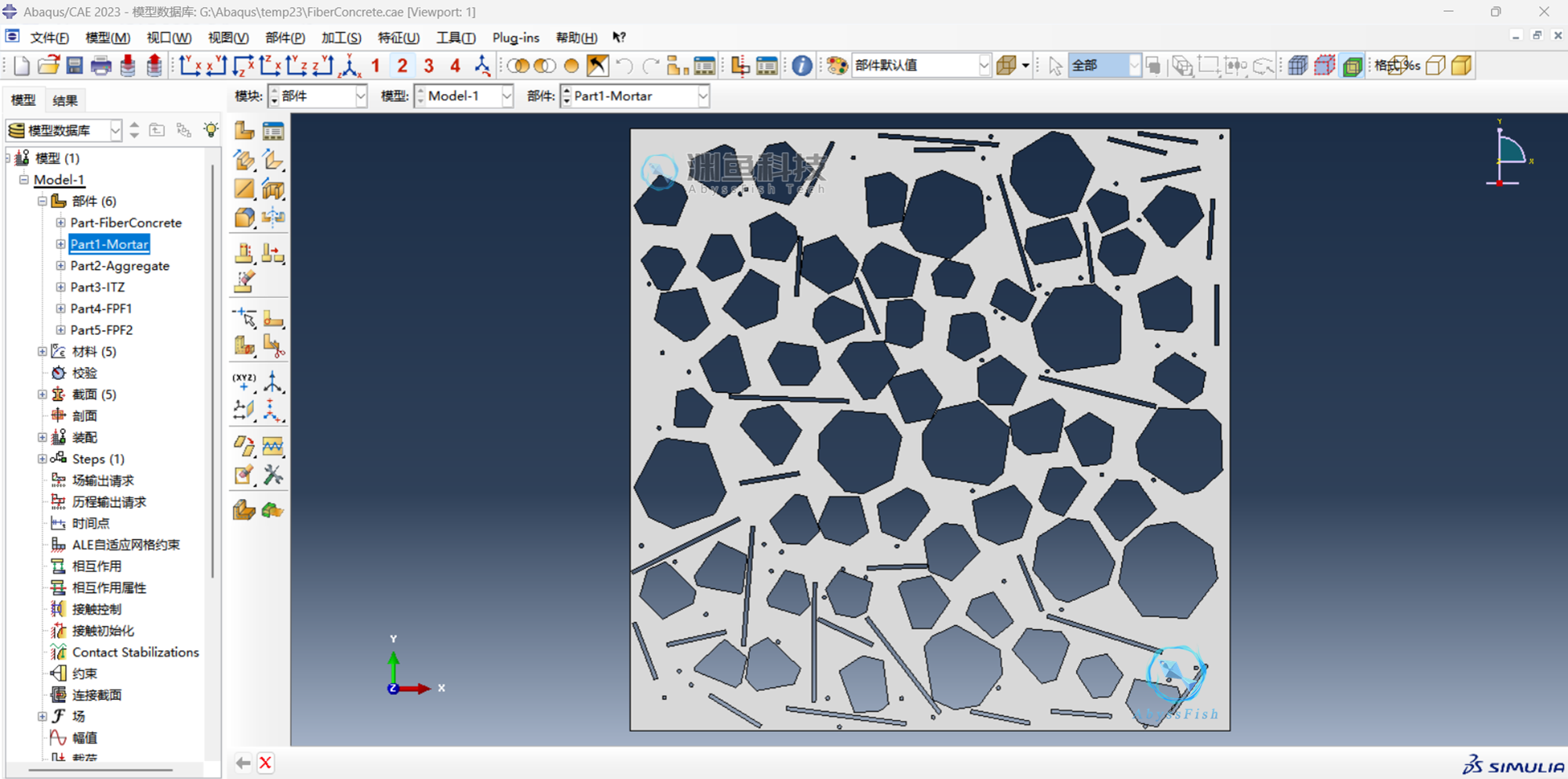Open the Plug-ins menu
Viewport: 1568px width, 779px height.
[515, 38]
